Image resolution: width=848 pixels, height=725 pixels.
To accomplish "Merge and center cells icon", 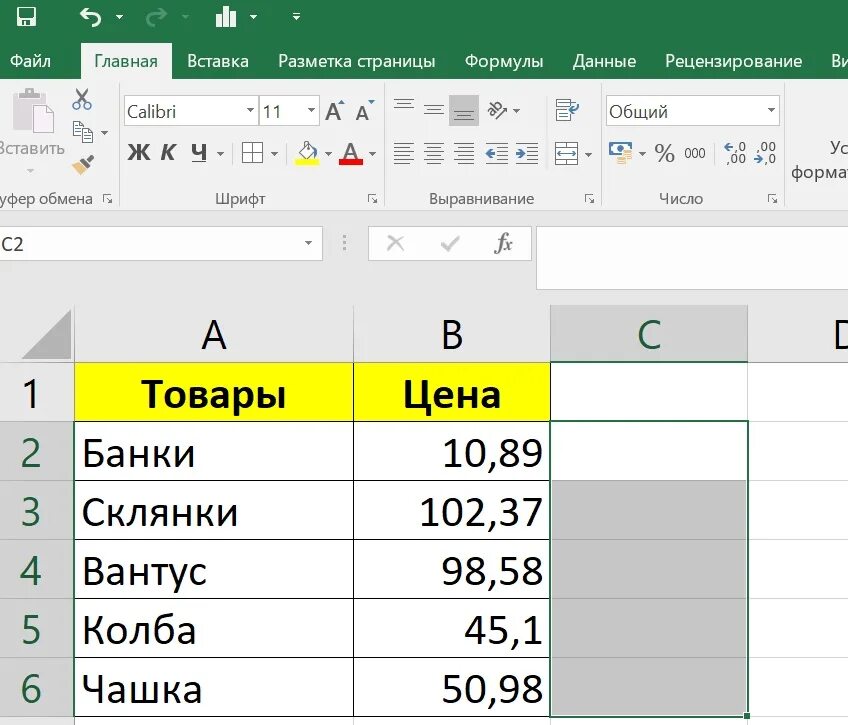I will (566, 154).
